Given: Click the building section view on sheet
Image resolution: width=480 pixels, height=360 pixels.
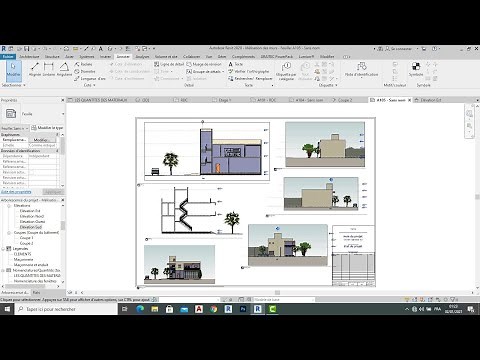Looking at the screenshot, I should [207, 151].
